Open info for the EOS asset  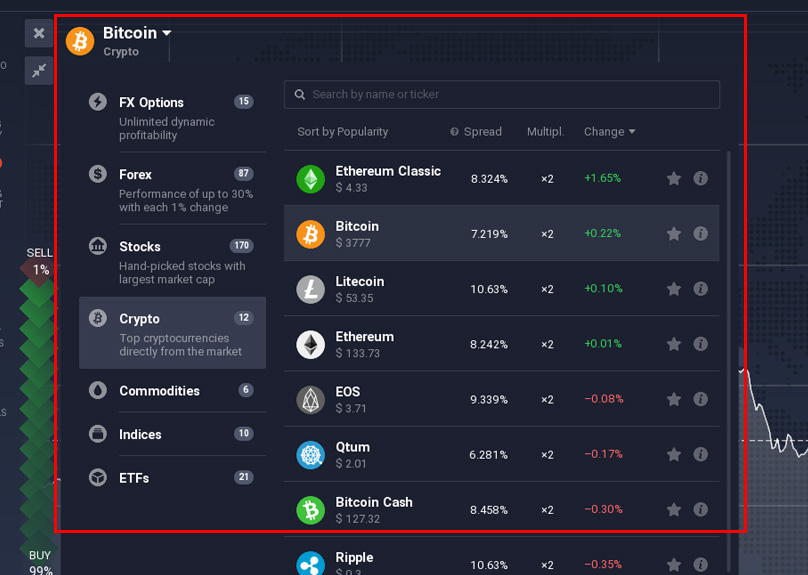701,399
